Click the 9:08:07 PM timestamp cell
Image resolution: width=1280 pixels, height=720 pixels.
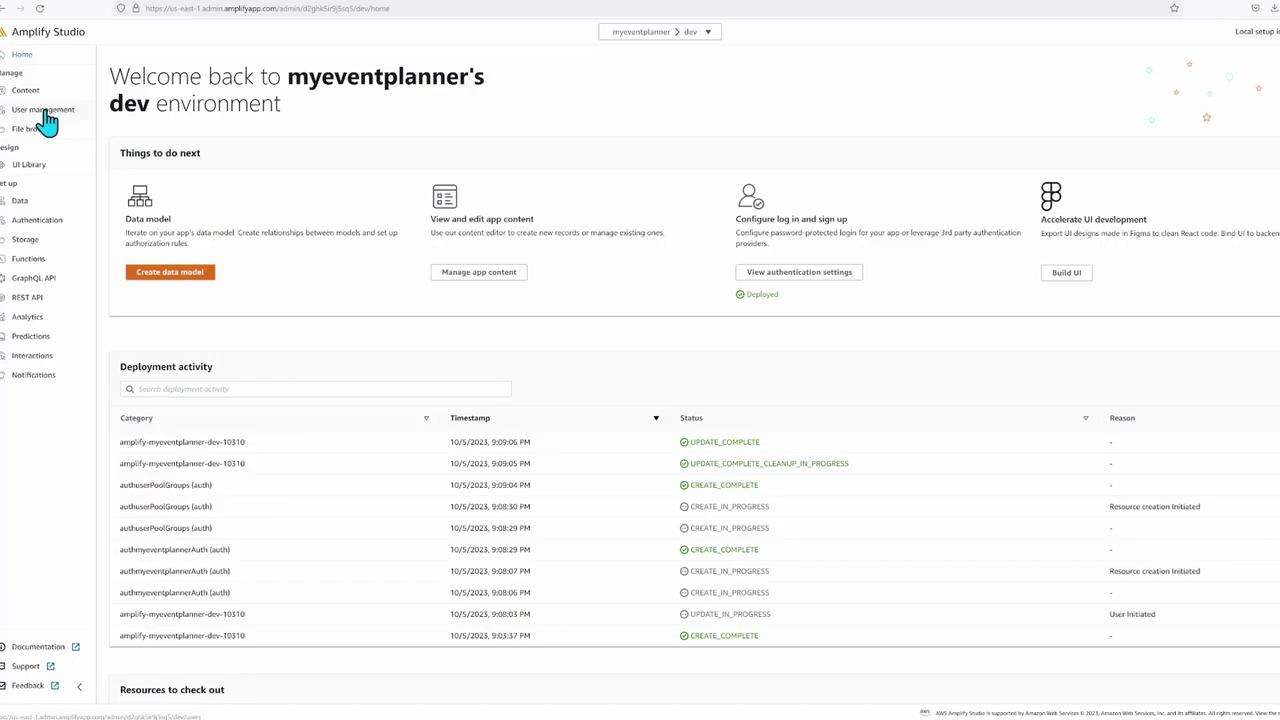(490, 571)
